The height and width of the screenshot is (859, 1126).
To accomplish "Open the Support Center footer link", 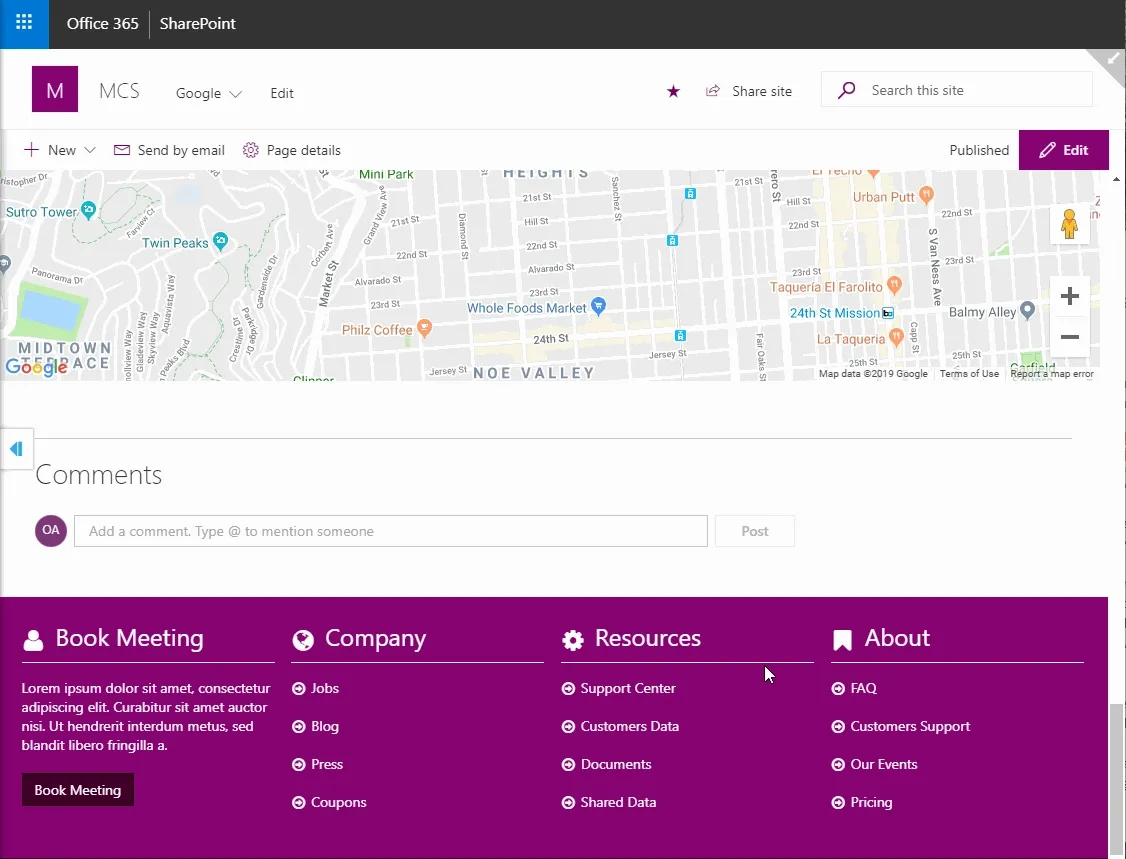I will pos(627,688).
